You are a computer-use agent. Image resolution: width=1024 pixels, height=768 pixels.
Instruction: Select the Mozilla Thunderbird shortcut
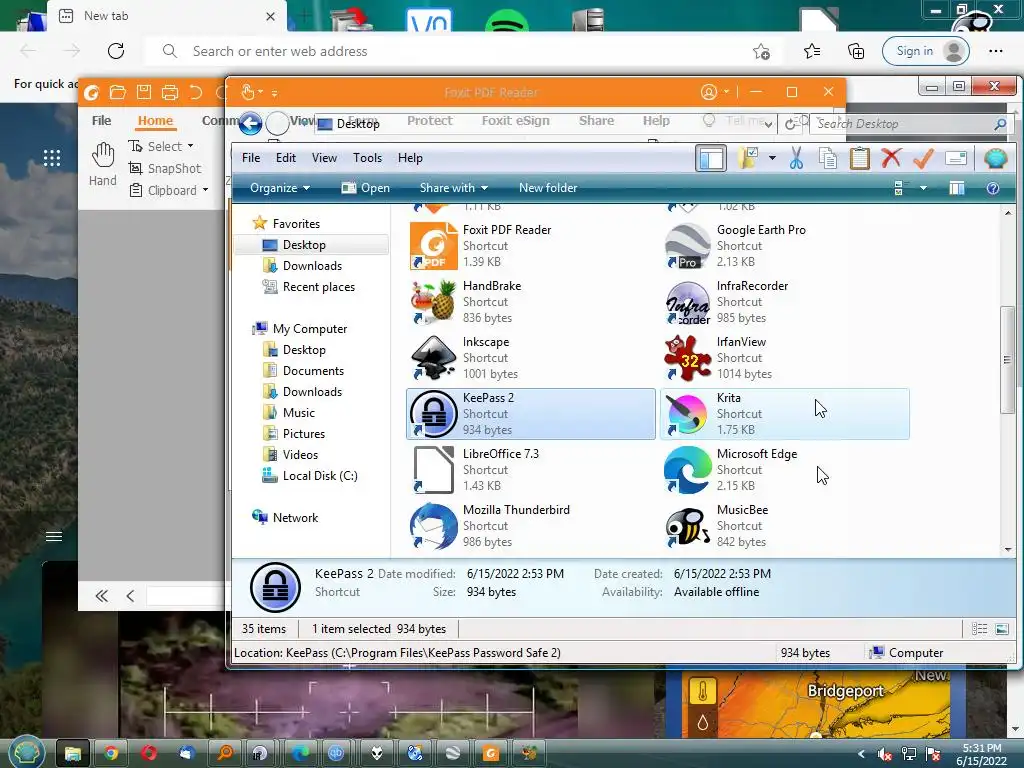coord(530,526)
